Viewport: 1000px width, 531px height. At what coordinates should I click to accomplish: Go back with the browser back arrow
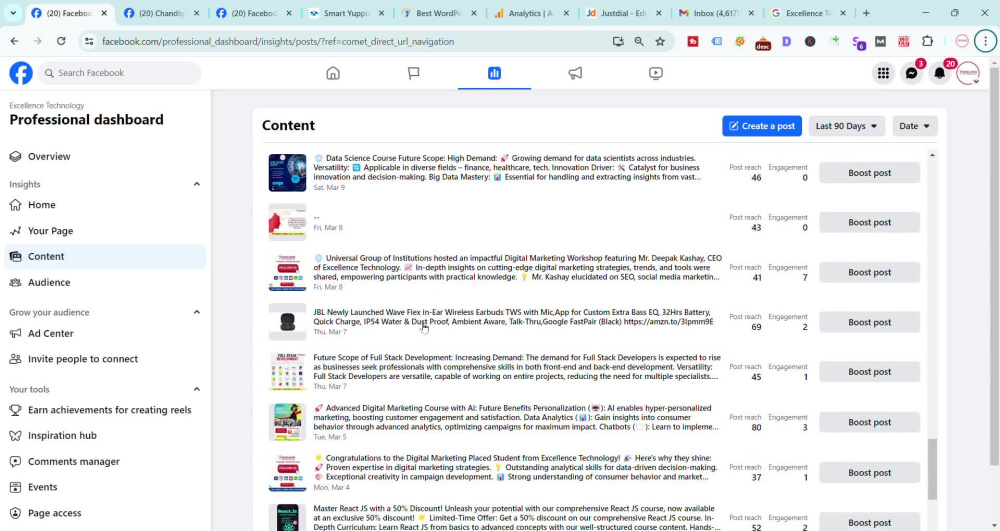(x=15, y=41)
